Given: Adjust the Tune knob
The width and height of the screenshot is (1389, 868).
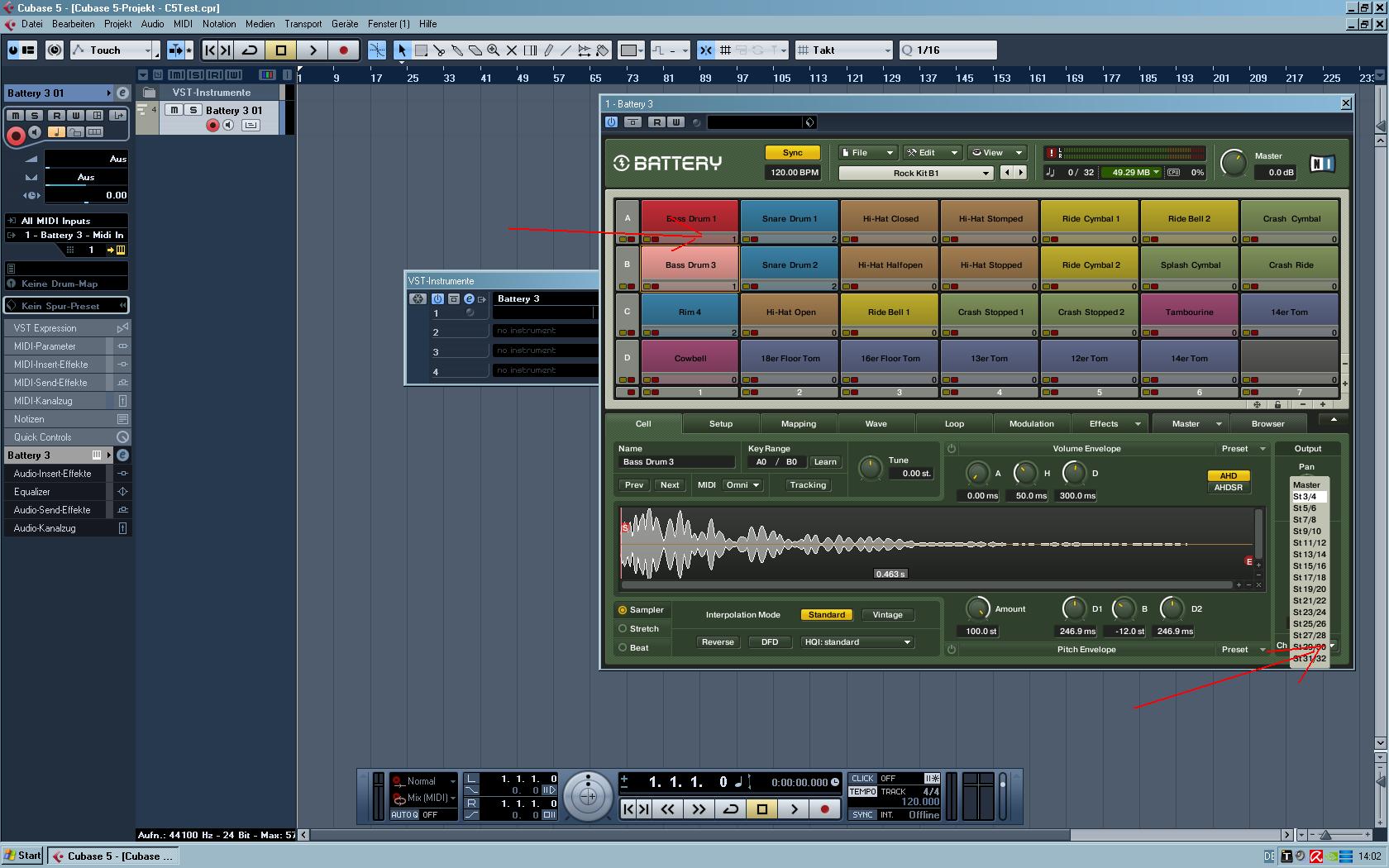Looking at the screenshot, I should [x=870, y=468].
